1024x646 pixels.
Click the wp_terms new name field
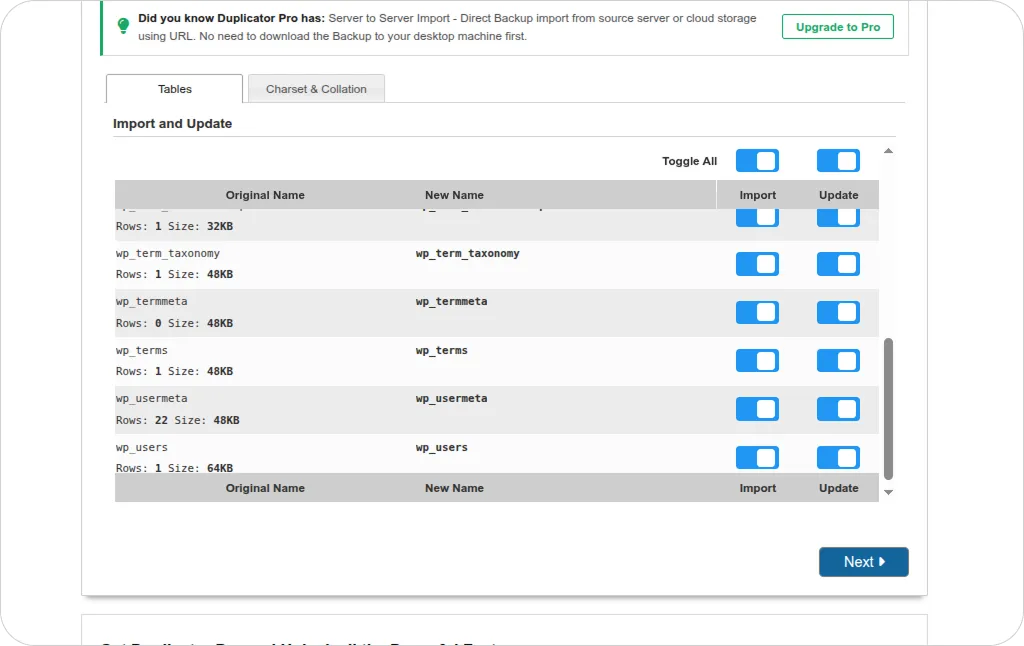(441, 351)
